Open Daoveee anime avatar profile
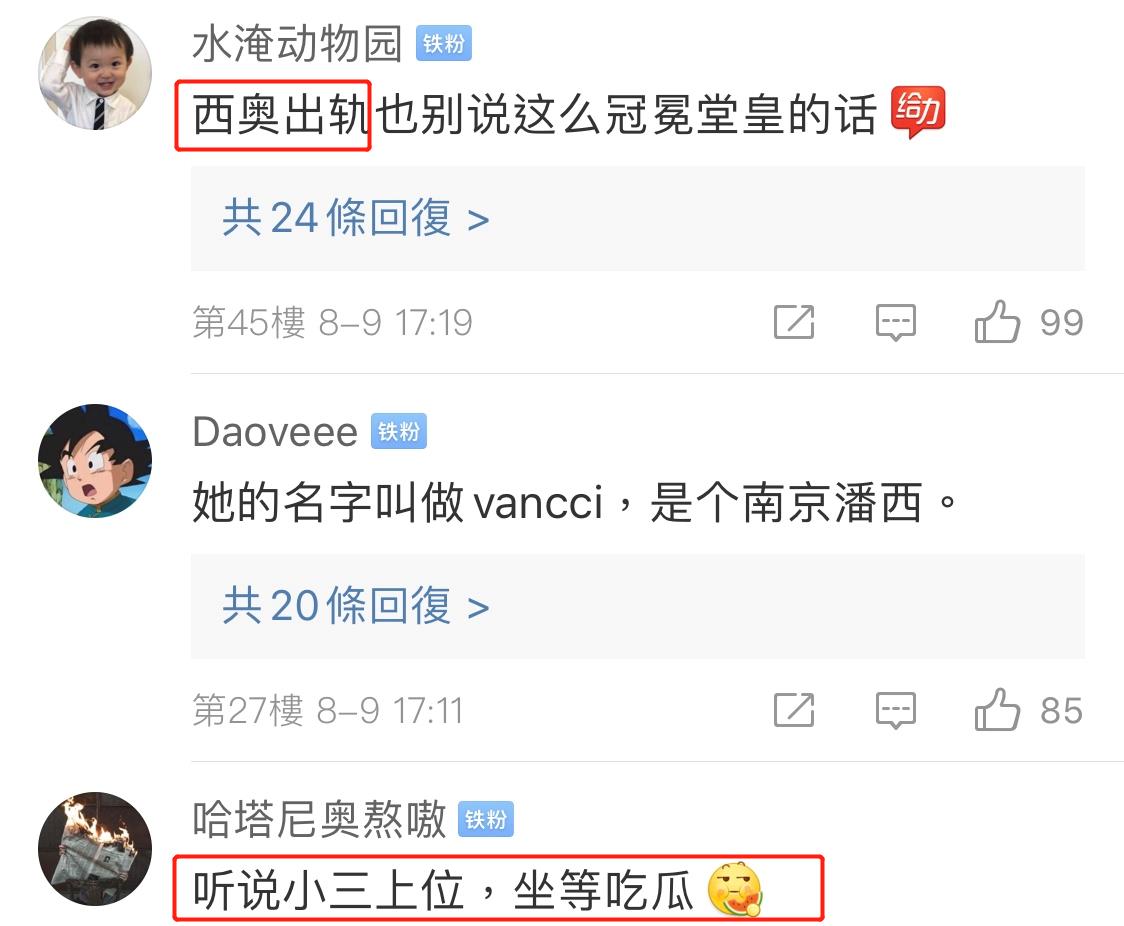The image size is (1124, 926). coord(95,461)
